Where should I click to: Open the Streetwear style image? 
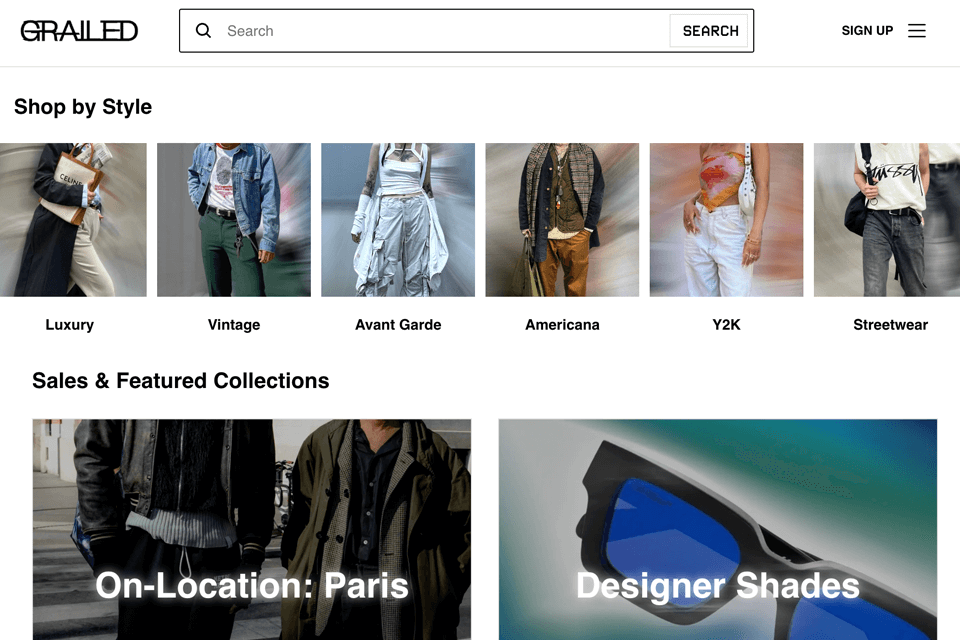(887, 220)
